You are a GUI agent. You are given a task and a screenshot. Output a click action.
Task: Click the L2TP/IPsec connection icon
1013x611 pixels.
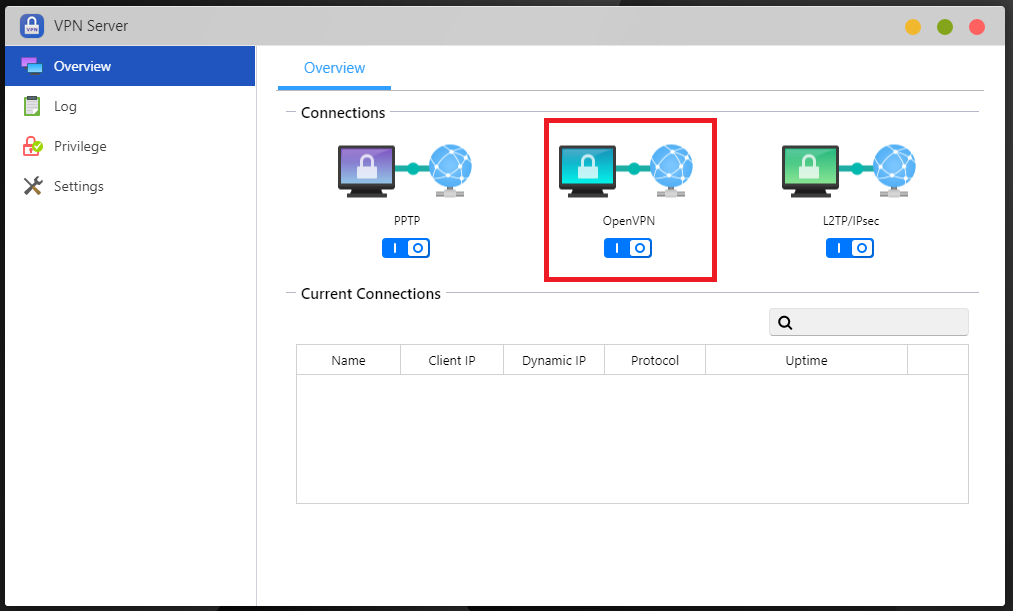click(x=849, y=171)
